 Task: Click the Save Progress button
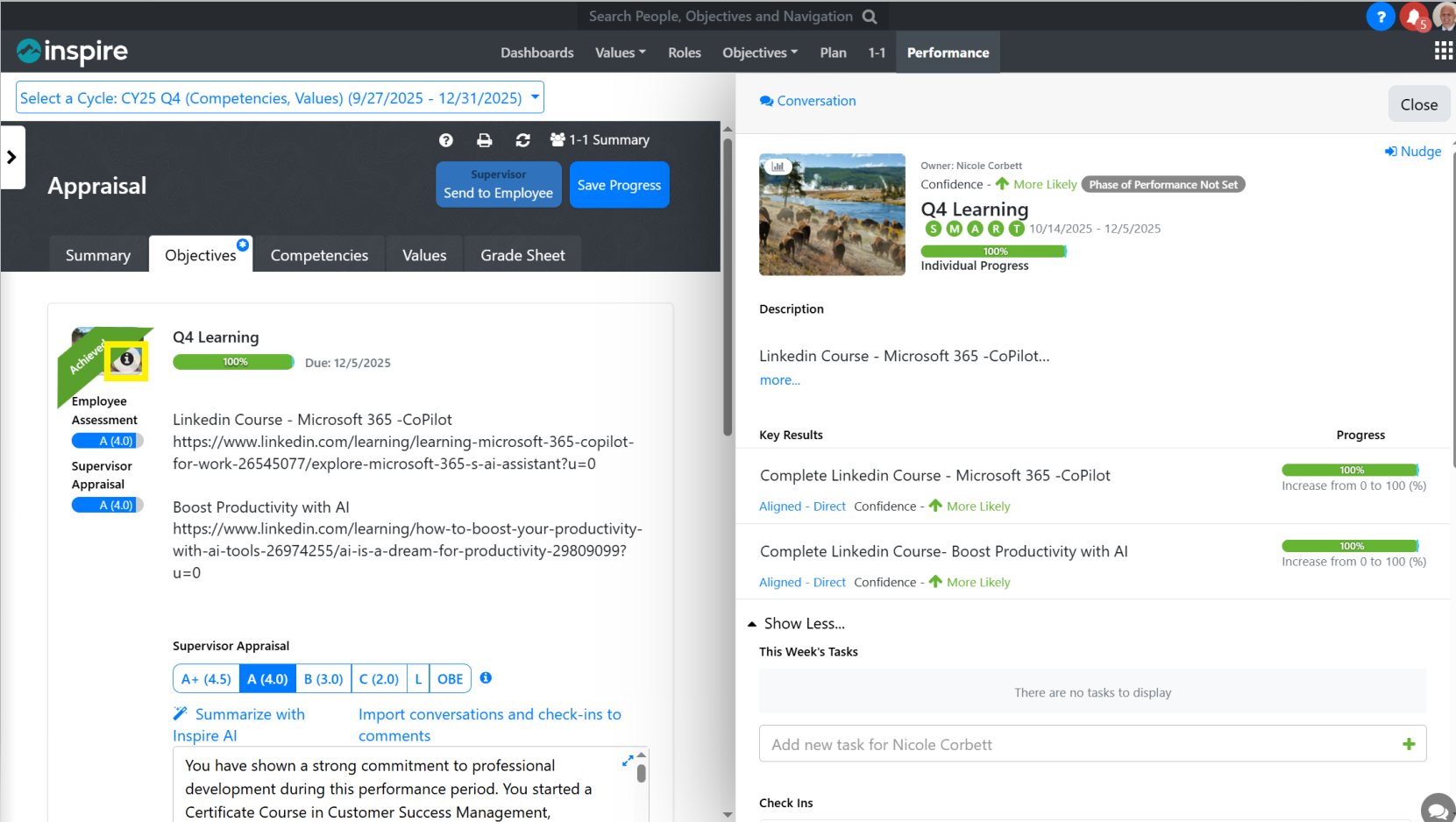619,185
